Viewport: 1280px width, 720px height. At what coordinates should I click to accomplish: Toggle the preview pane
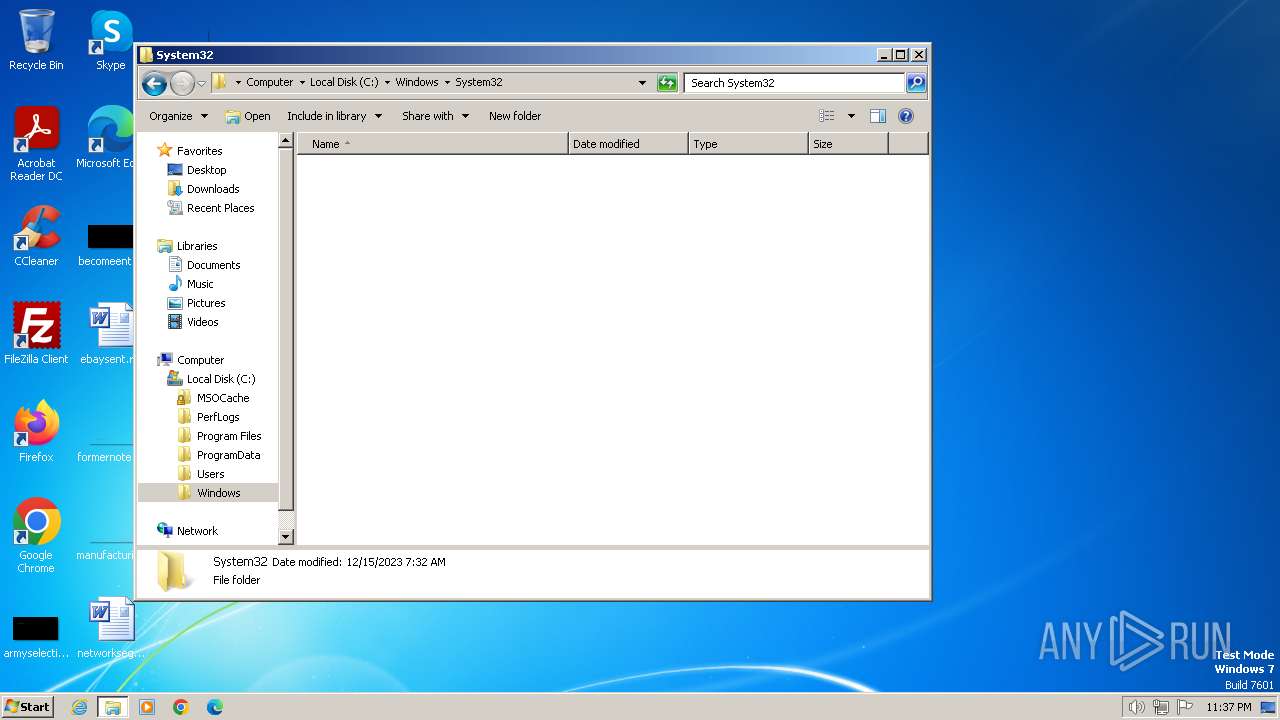click(877, 116)
